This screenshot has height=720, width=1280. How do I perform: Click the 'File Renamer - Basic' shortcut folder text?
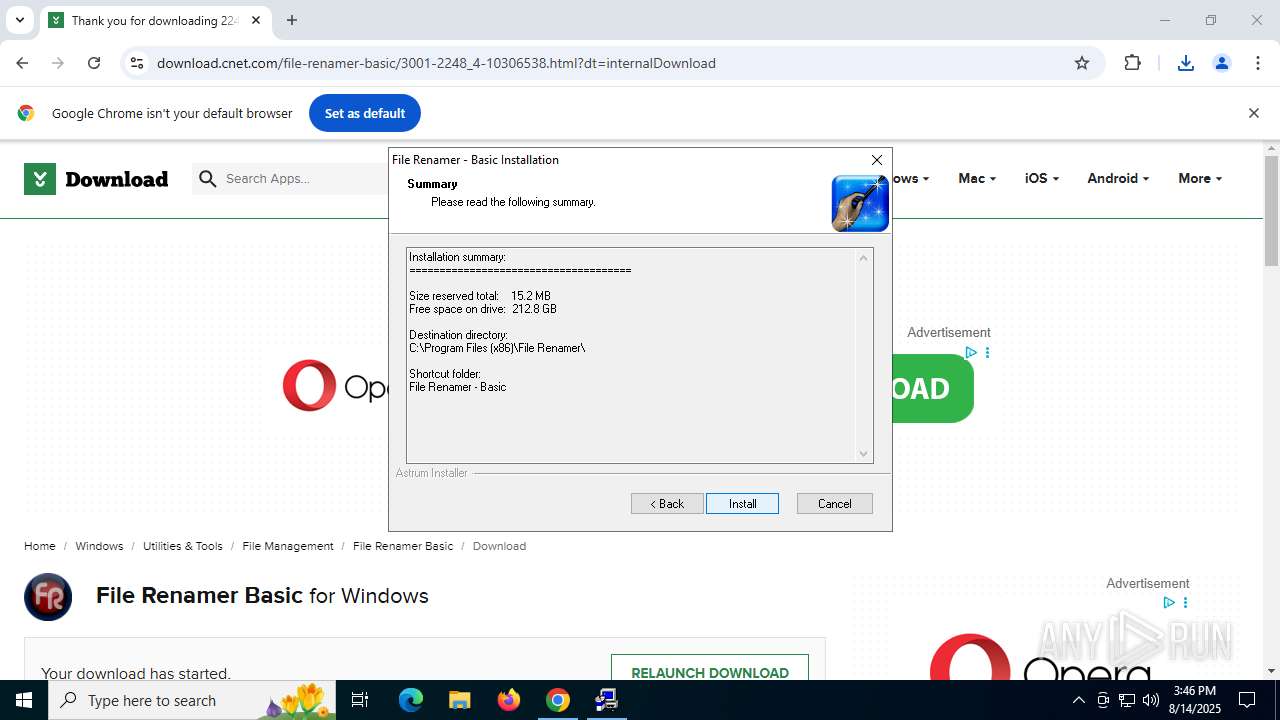(x=457, y=387)
